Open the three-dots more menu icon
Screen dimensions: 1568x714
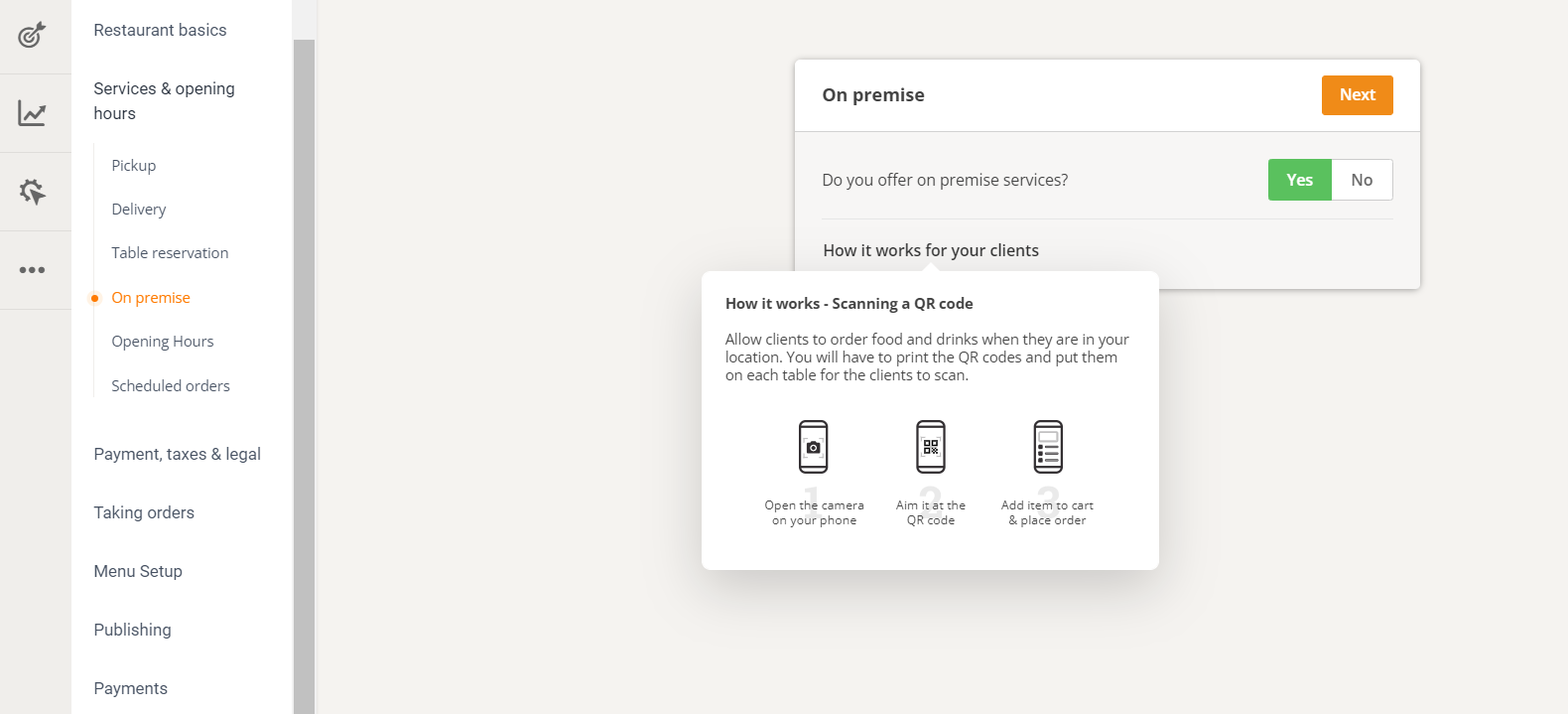click(x=32, y=270)
